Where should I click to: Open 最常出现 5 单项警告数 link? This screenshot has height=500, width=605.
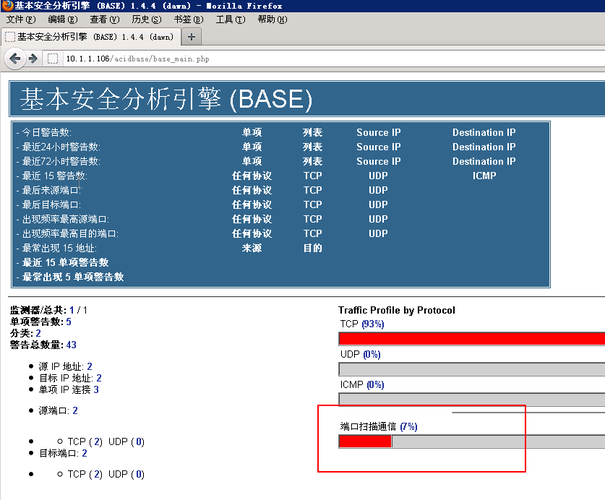tap(73, 277)
